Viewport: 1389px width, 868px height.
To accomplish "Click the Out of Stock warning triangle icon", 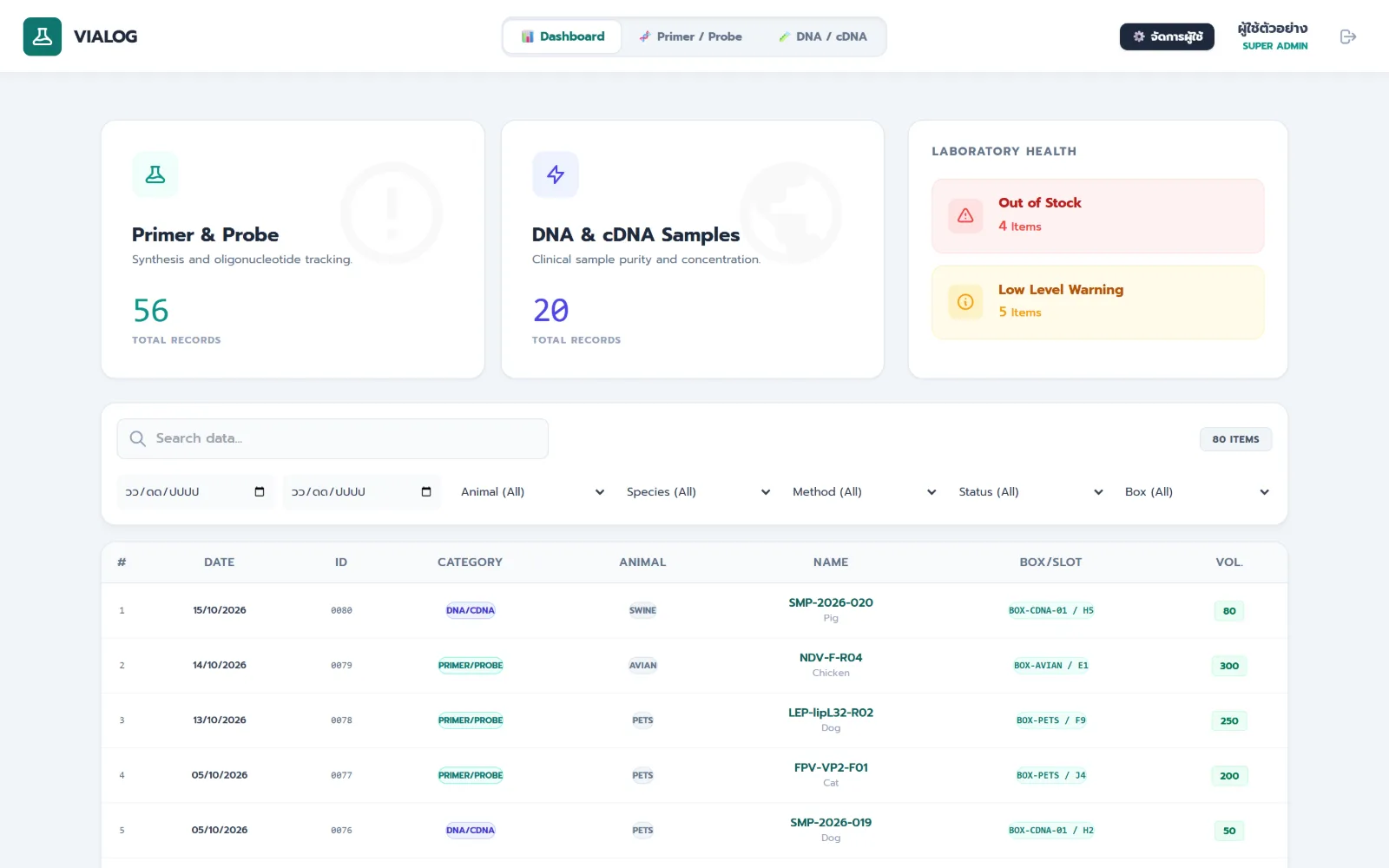I will coord(965,215).
